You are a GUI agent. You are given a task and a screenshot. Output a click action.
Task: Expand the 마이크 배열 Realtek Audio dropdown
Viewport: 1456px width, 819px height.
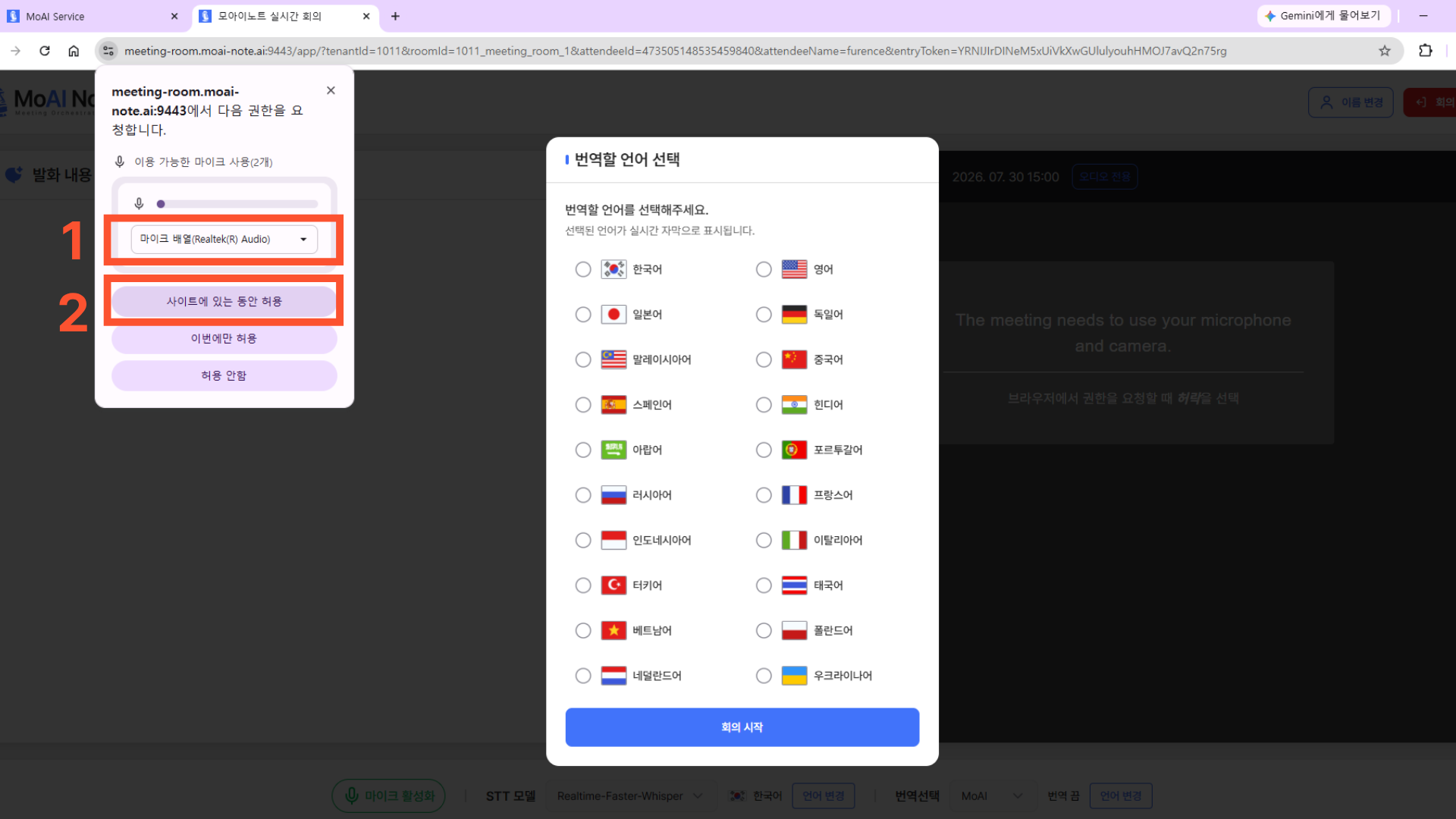coord(224,240)
